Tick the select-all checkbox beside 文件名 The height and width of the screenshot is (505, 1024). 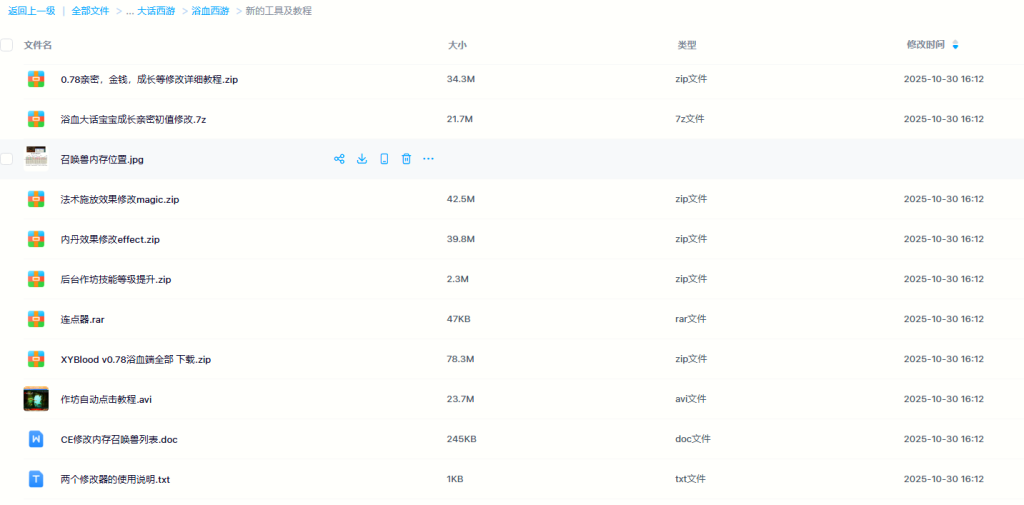pyautogui.click(x=7, y=45)
